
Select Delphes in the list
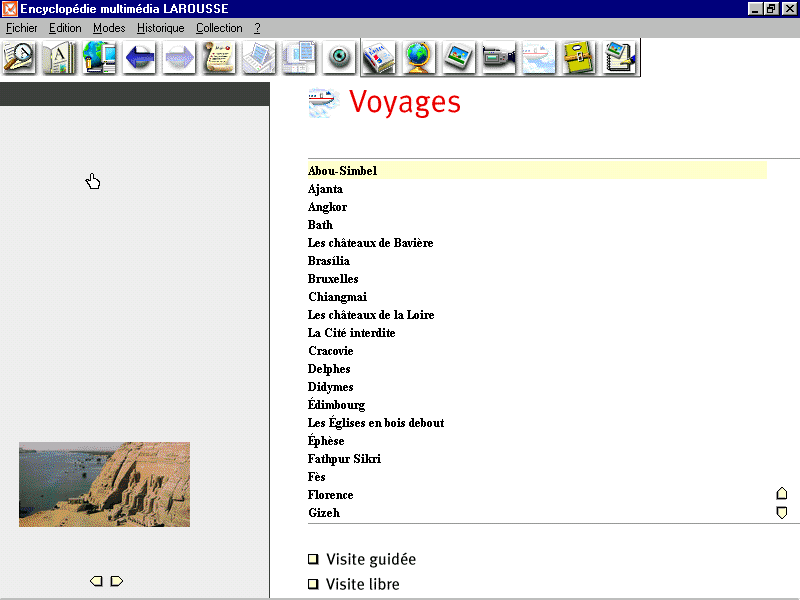pyautogui.click(x=329, y=369)
